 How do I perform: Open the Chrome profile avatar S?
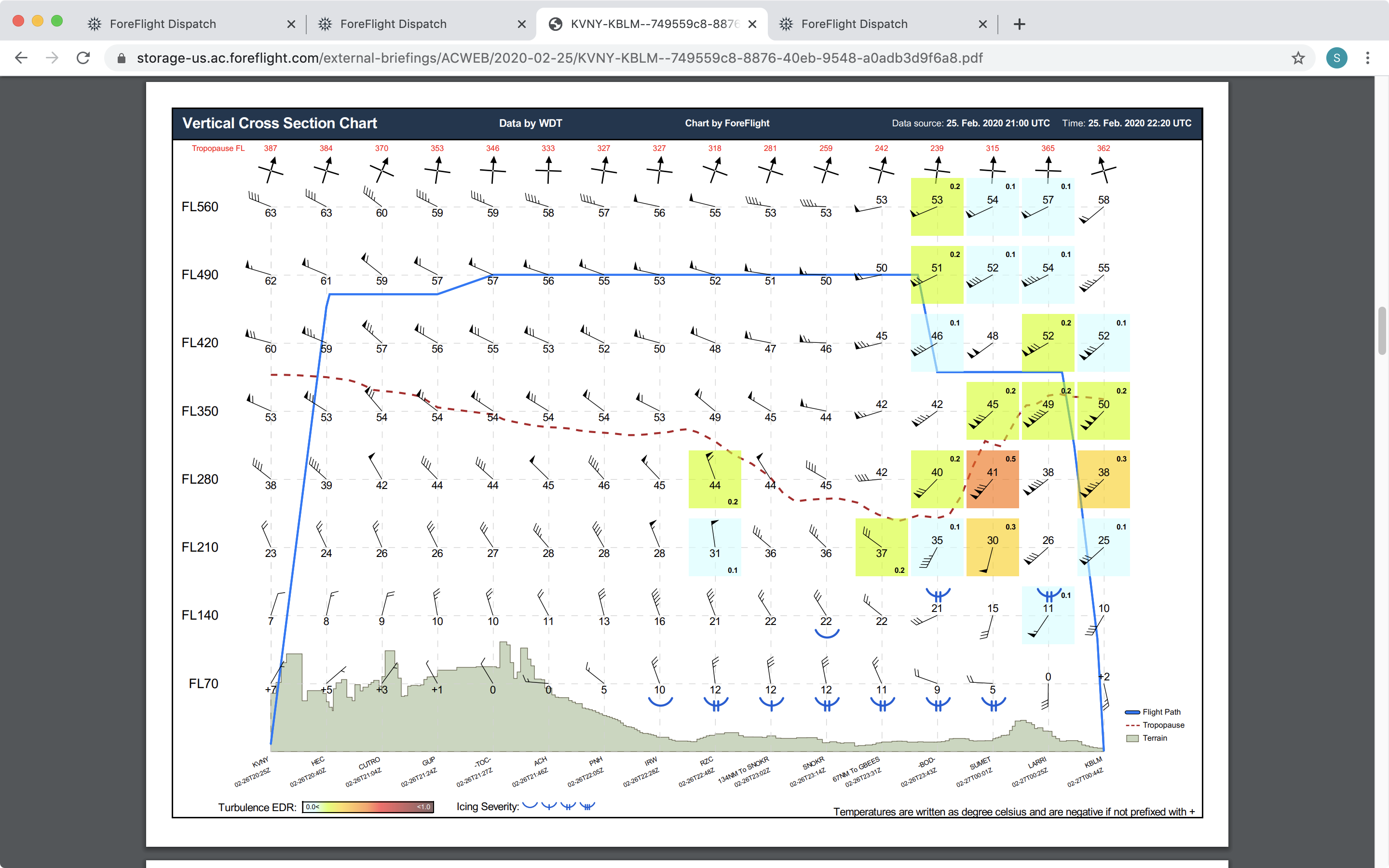1336,58
